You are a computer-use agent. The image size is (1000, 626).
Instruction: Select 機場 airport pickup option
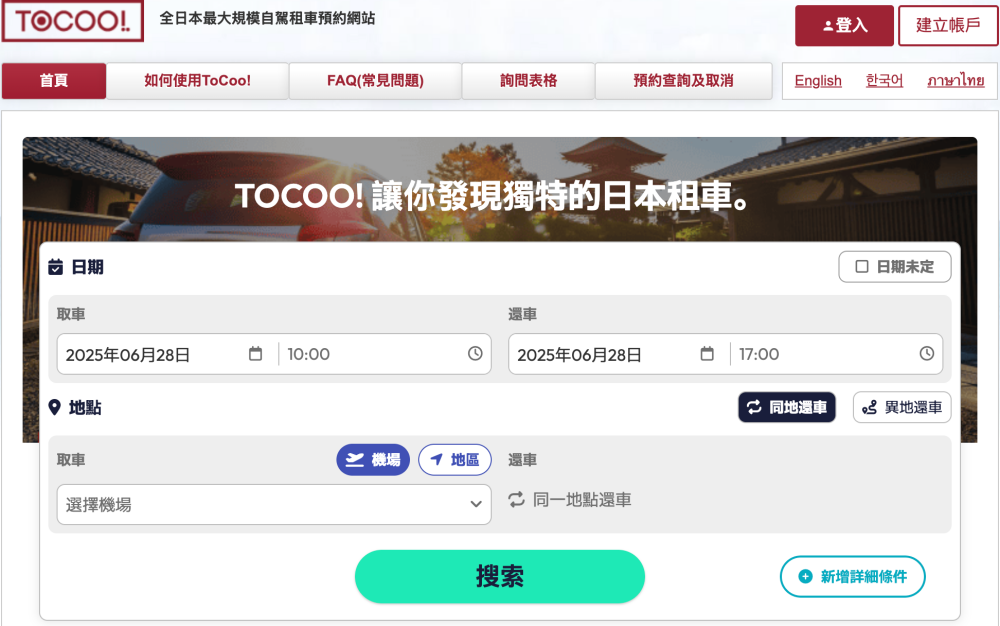tap(373, 460)
